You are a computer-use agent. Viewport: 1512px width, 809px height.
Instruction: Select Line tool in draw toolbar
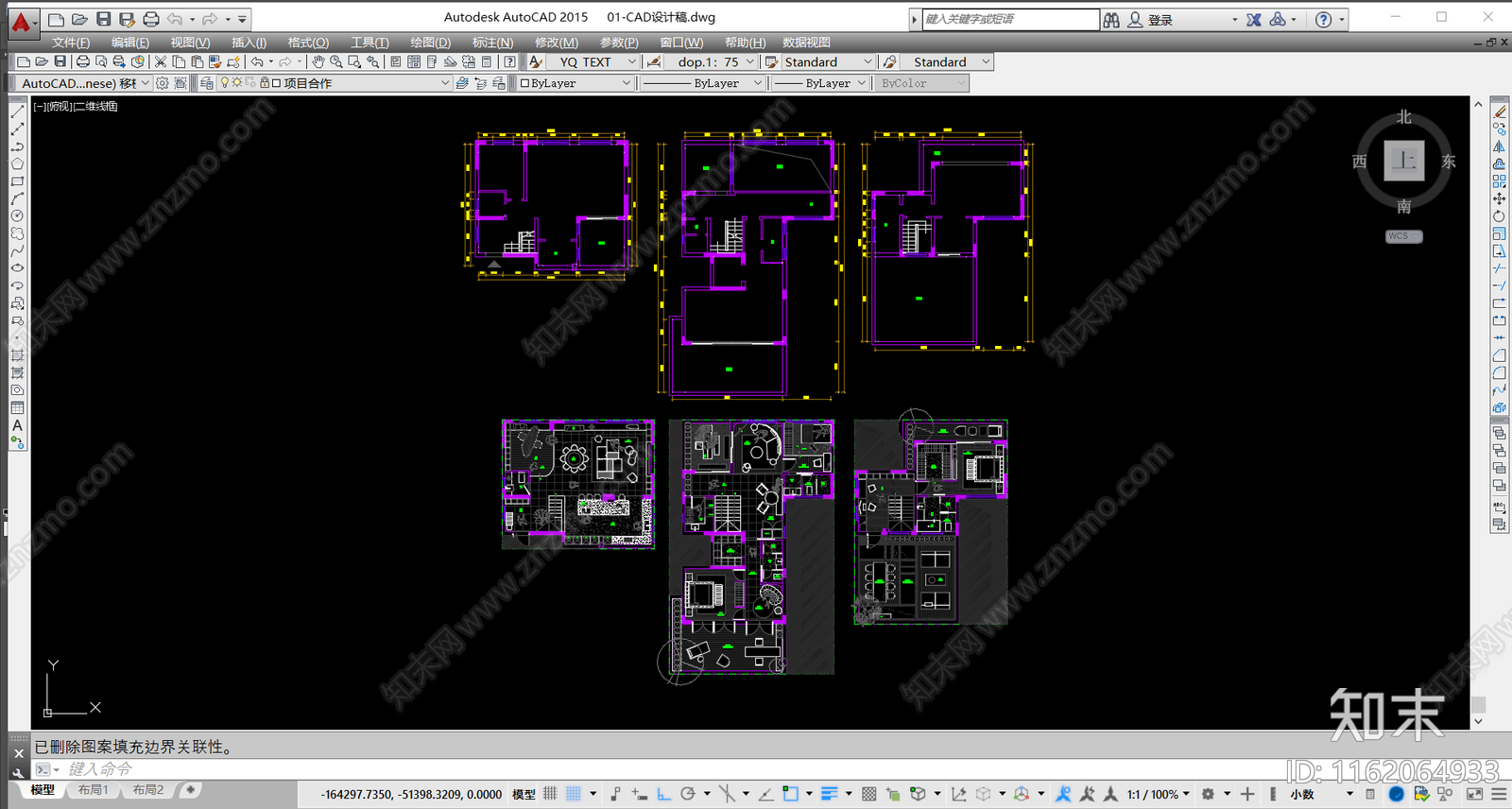click(17, 112)
